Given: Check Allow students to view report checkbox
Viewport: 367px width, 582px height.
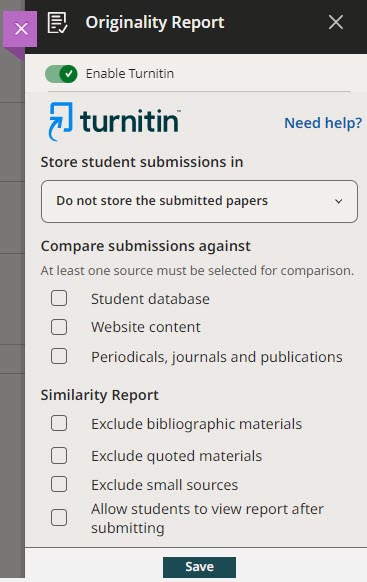Looking at the screenshot, I should tap(59, 517).
